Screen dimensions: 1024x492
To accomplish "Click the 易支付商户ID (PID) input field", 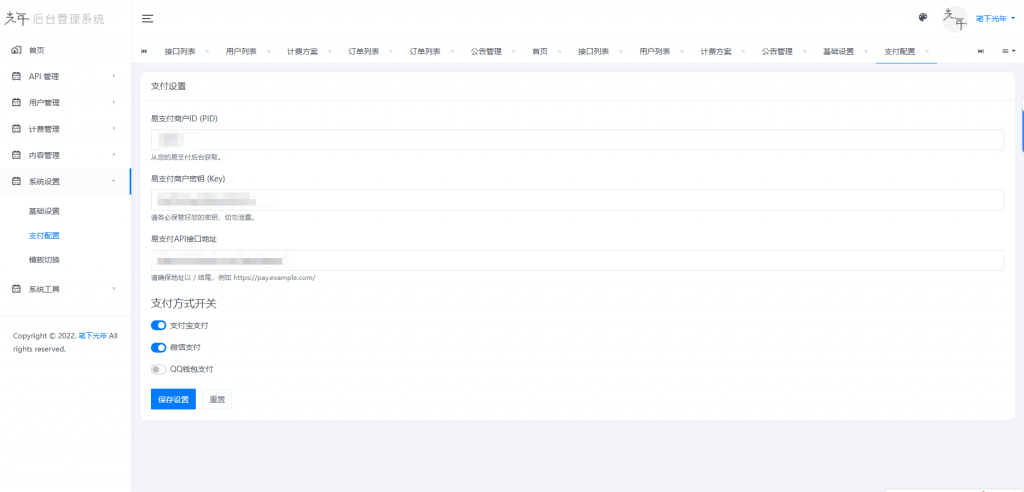I will (x=577, y=139).
